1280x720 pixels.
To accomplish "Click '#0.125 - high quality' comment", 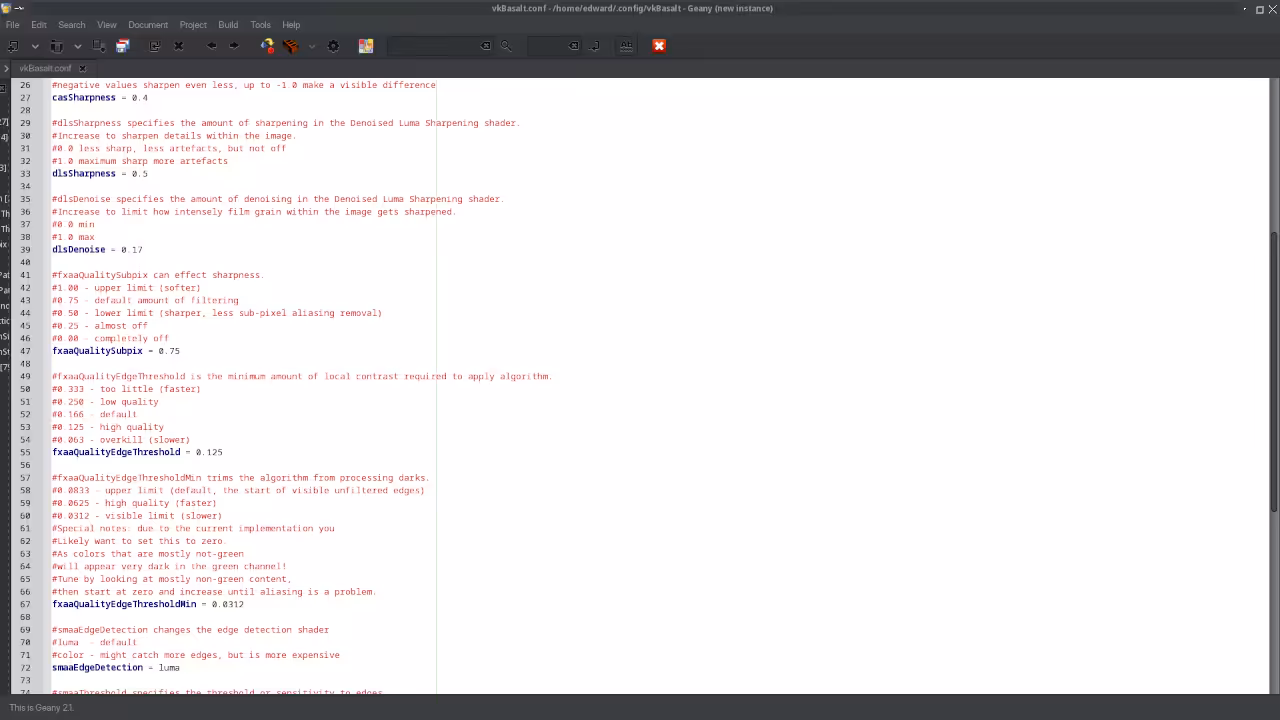I will coord(108,427).
